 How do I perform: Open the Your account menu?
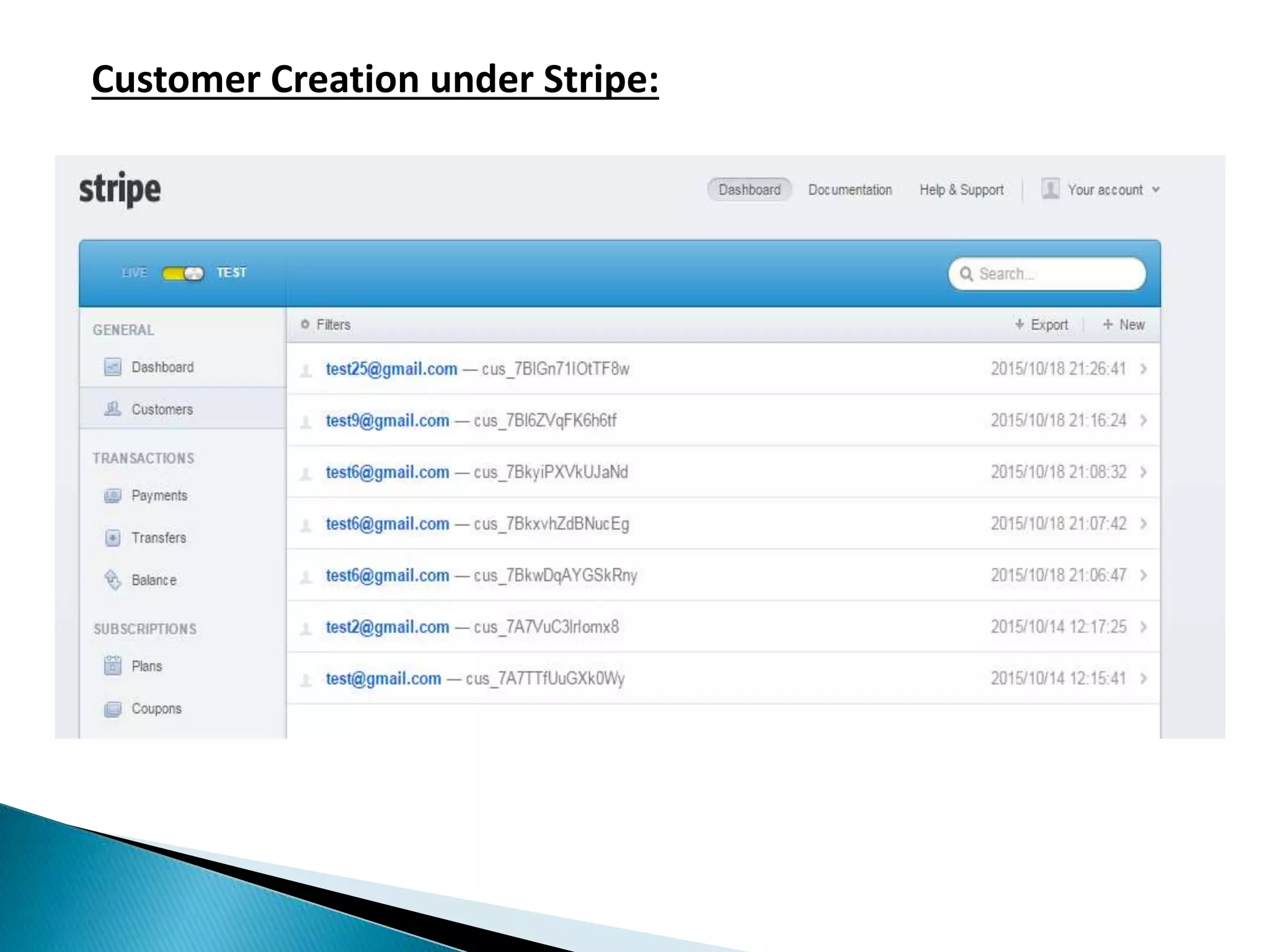(1101, 190)
